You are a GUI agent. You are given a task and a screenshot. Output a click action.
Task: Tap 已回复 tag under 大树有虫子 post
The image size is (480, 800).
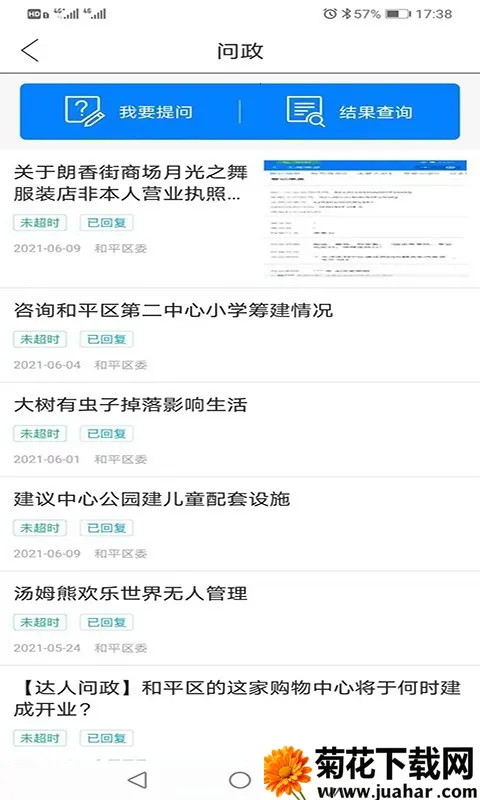107,434
